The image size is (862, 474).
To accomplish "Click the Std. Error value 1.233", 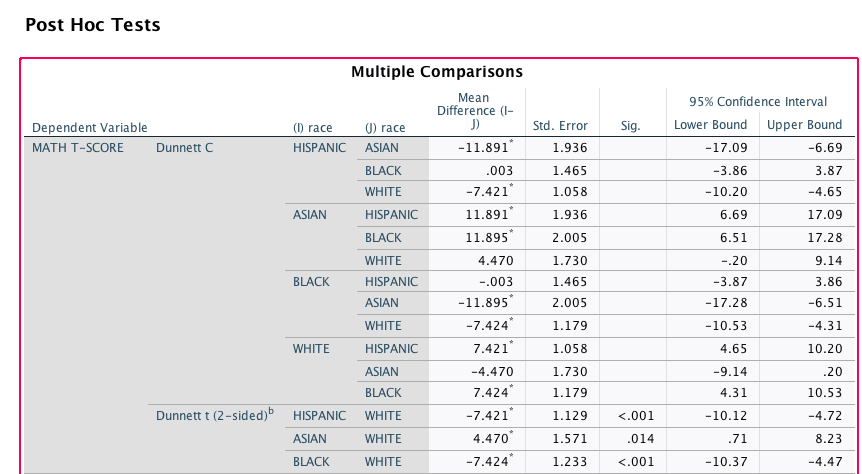I will pyautogui.click(x=570, y=462).
